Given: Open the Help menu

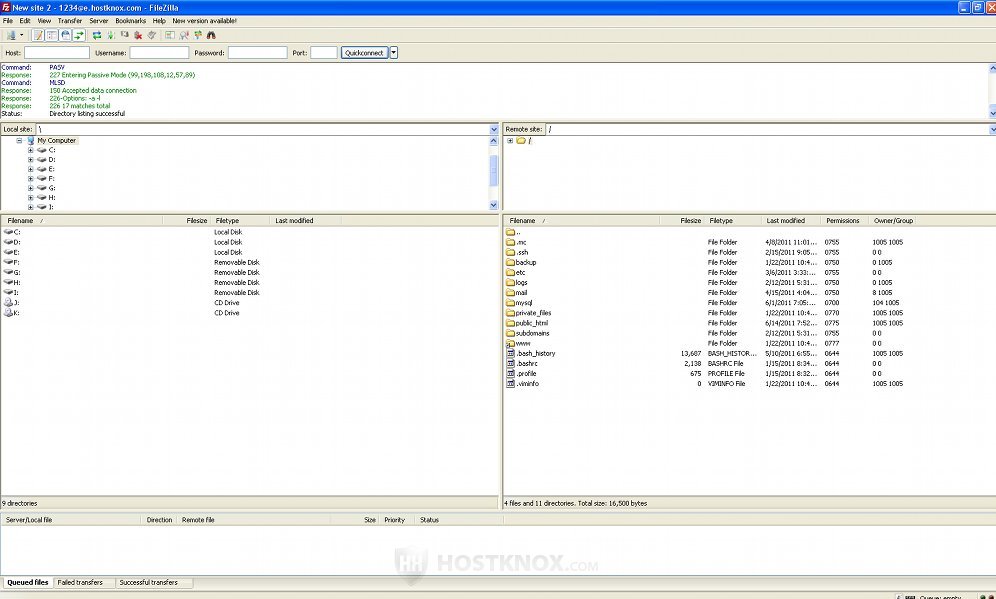Looking at the screenshot, I should (x=159, y=21).
